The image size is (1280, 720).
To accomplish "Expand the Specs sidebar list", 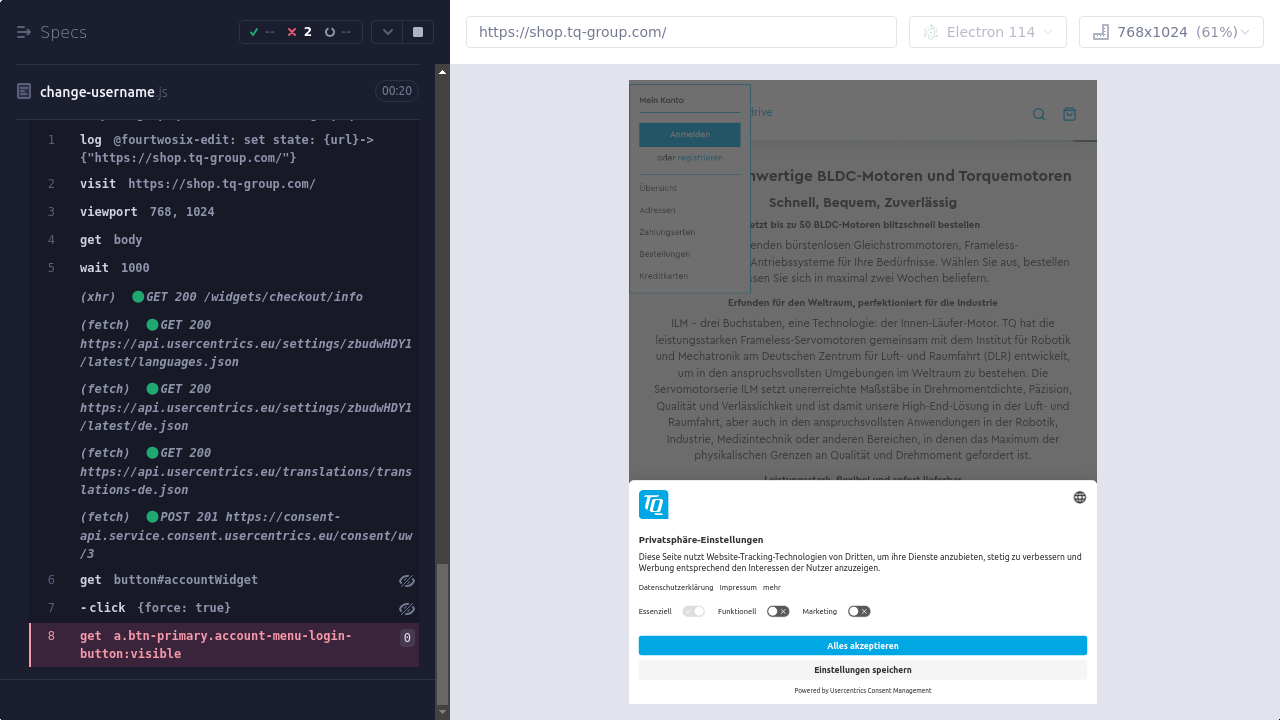I will (25, 32).
